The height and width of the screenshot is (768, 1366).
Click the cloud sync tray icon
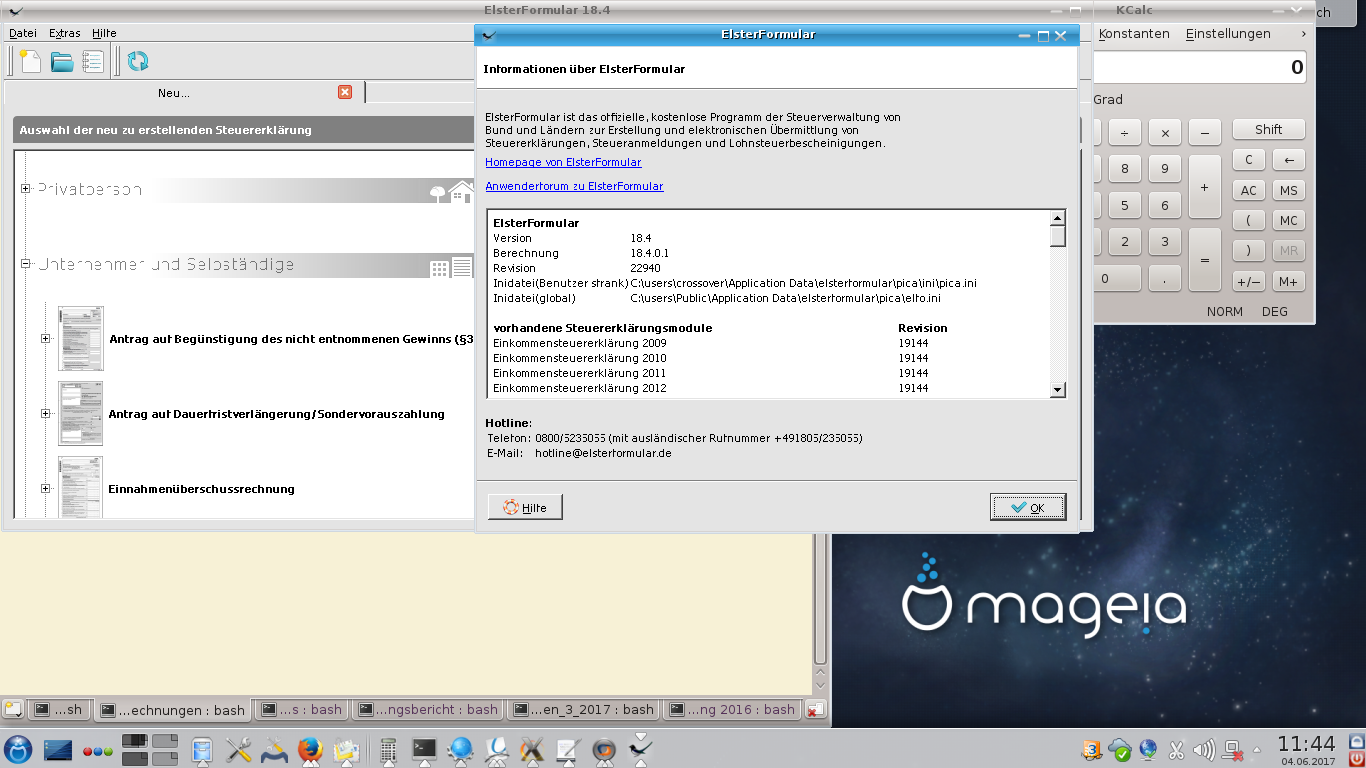pos(1120,749)
